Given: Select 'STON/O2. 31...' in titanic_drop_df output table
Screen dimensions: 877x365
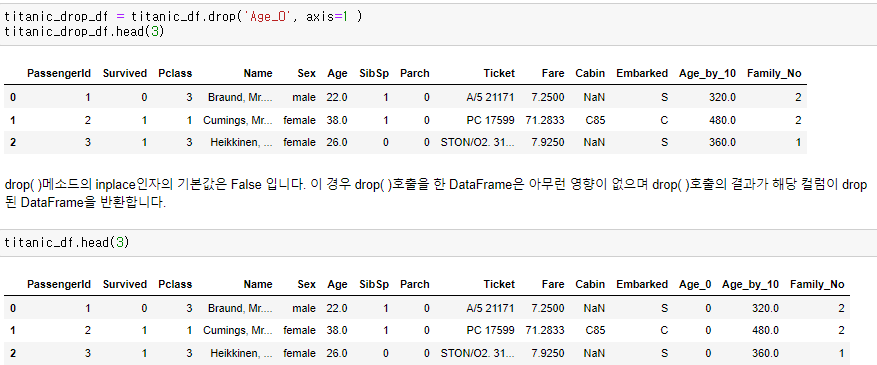Looking at the screenshot, I should coord(478,143).
